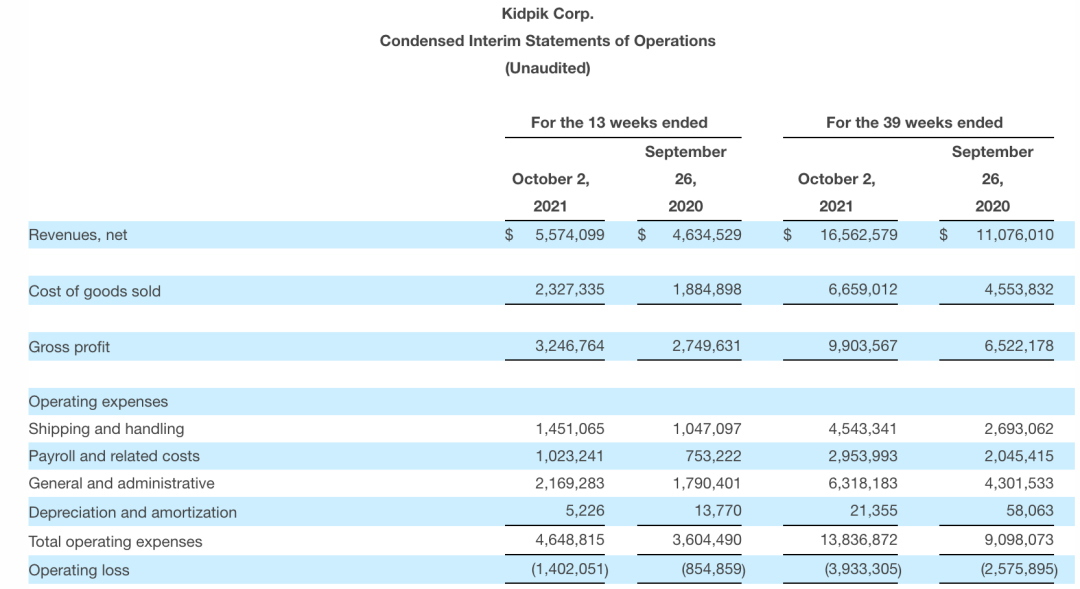Click revenue value 16,562,579
This screenshot has height=589, width=1080.
858,235
